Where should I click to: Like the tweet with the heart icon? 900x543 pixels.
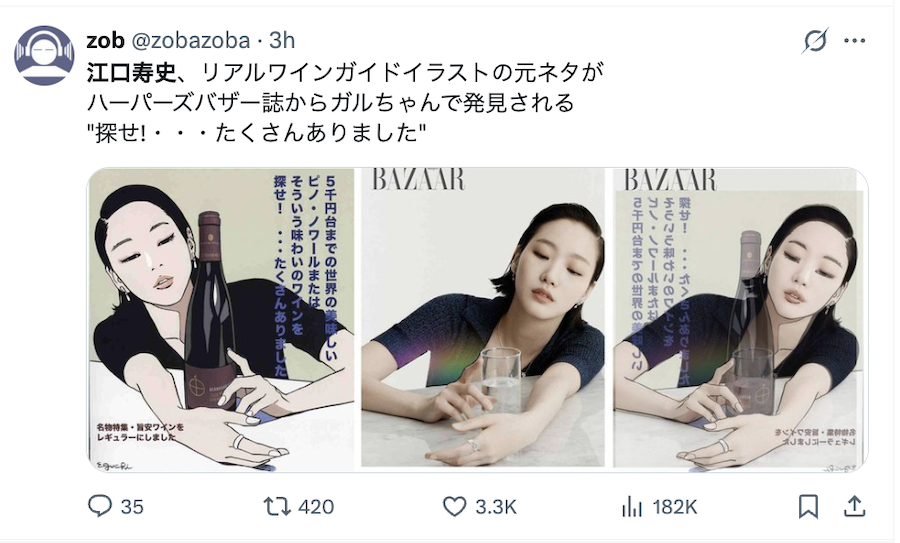(x=455, y=506)
